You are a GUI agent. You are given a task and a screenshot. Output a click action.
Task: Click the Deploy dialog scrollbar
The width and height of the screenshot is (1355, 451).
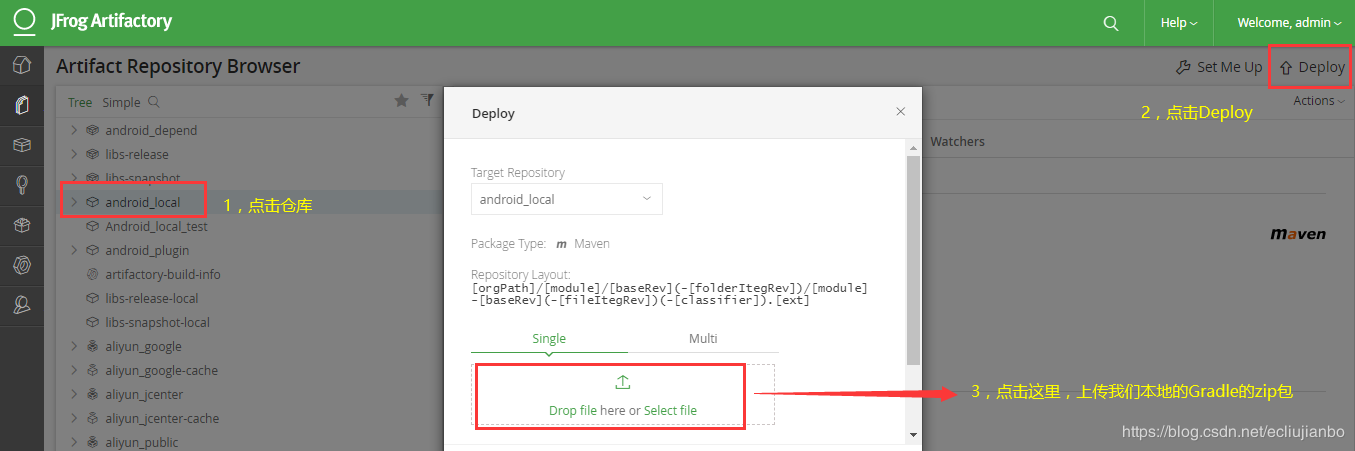click(913, 260)
